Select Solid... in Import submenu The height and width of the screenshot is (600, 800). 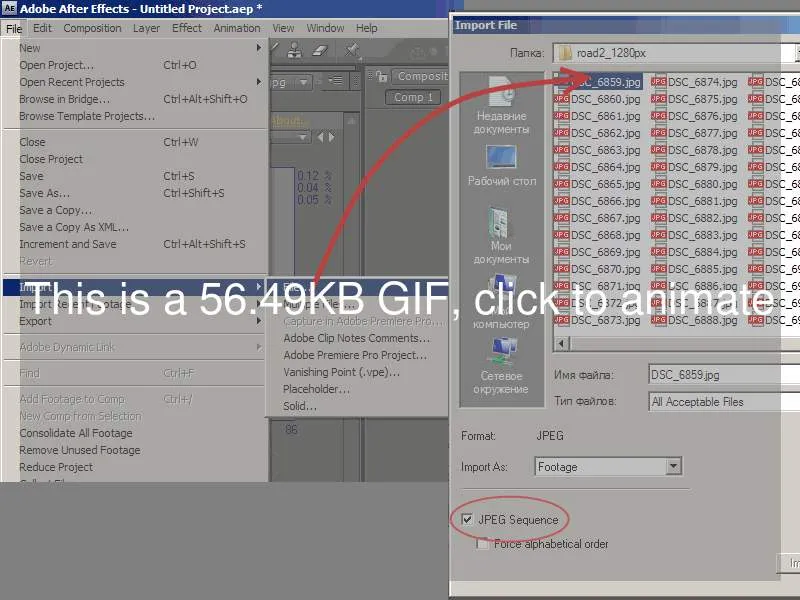(357, 407)
